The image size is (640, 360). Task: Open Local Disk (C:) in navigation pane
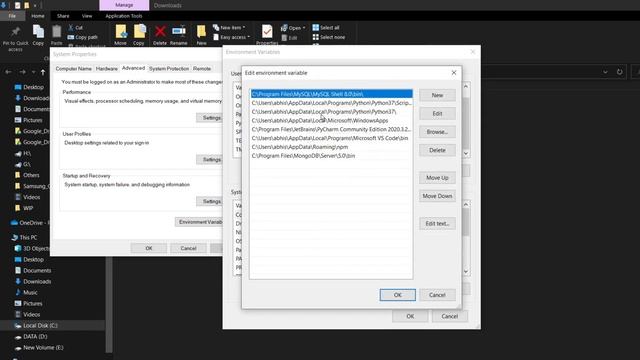tap(40, 326)
